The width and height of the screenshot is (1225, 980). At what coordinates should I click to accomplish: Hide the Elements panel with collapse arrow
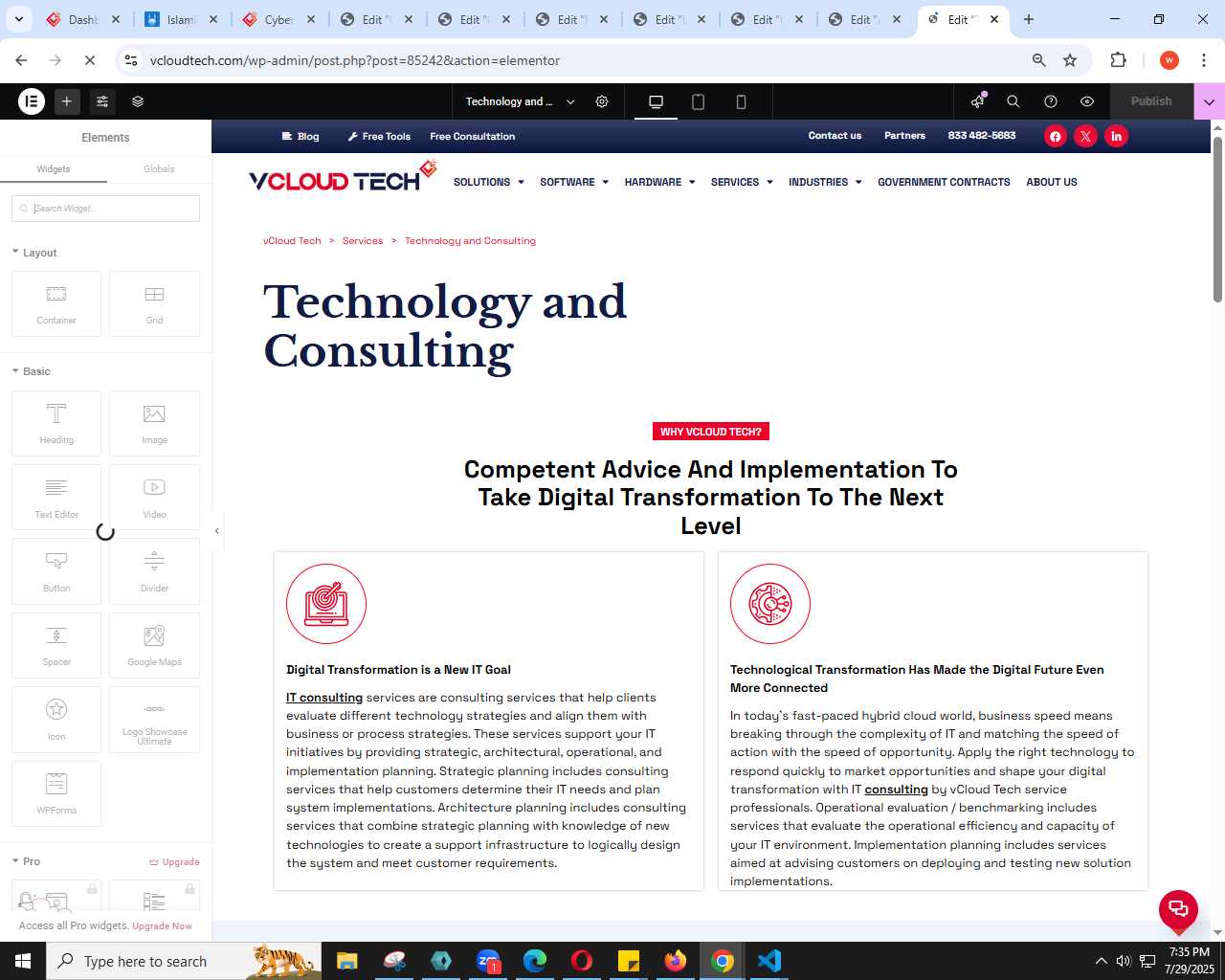click(x=217, y=531)
